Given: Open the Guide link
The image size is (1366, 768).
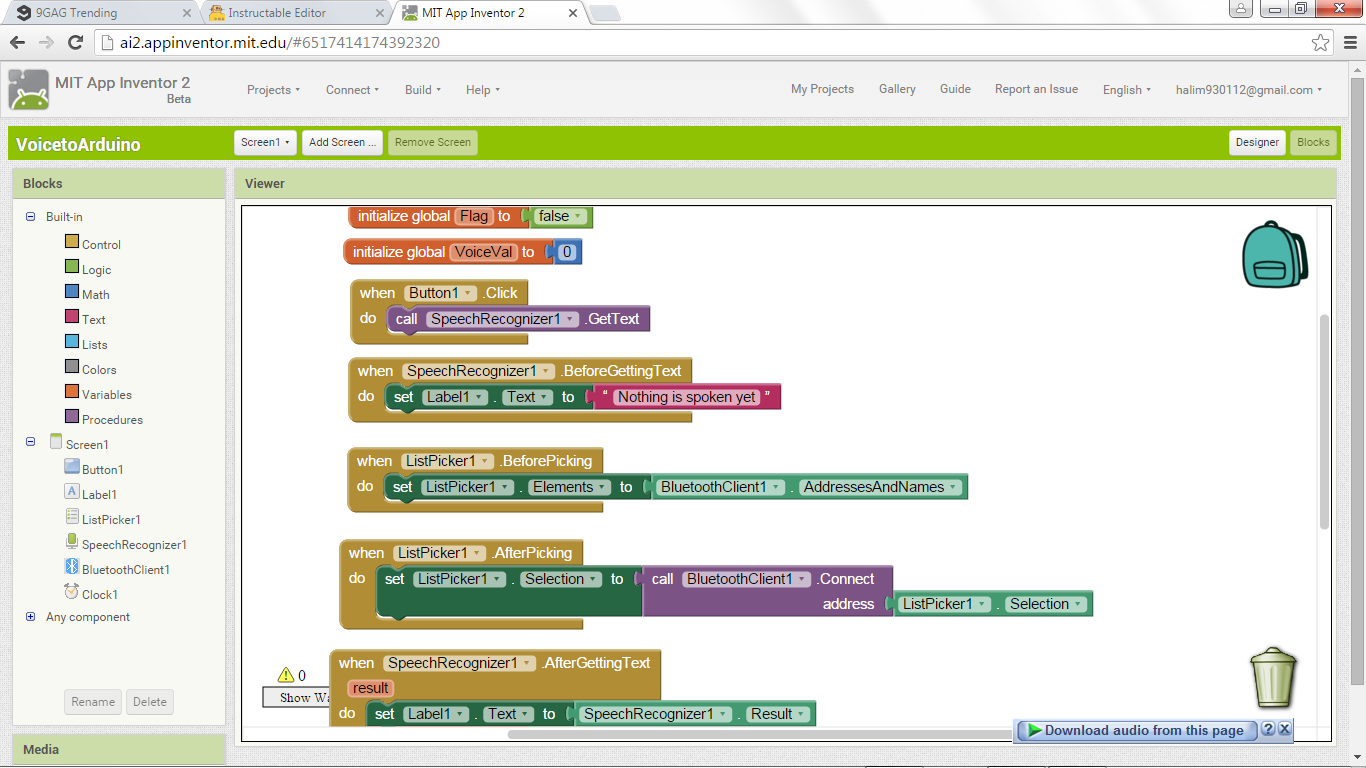Looking at the screenshot, I should 955,89.
